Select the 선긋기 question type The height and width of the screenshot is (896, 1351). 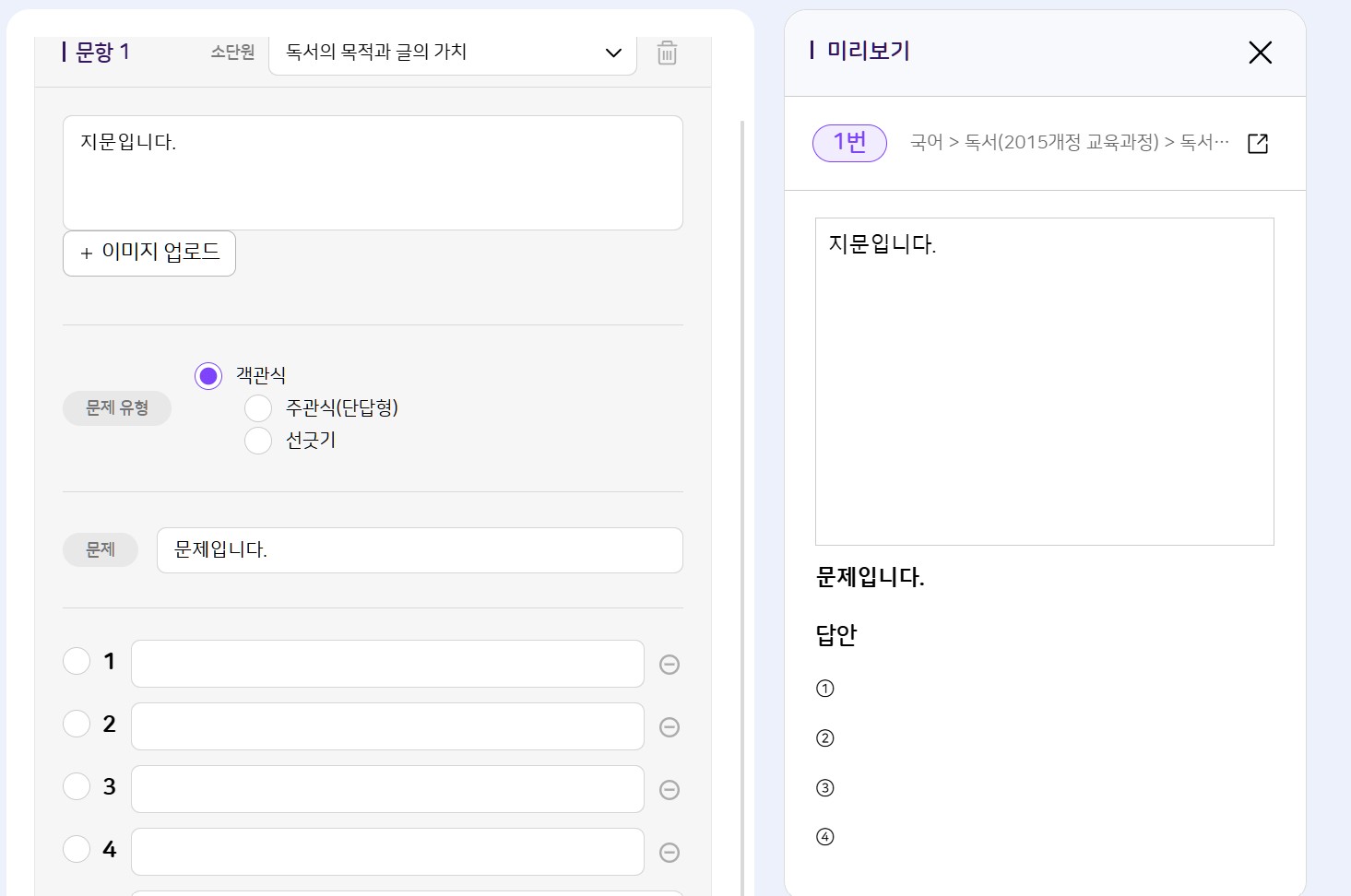[258, 441]
